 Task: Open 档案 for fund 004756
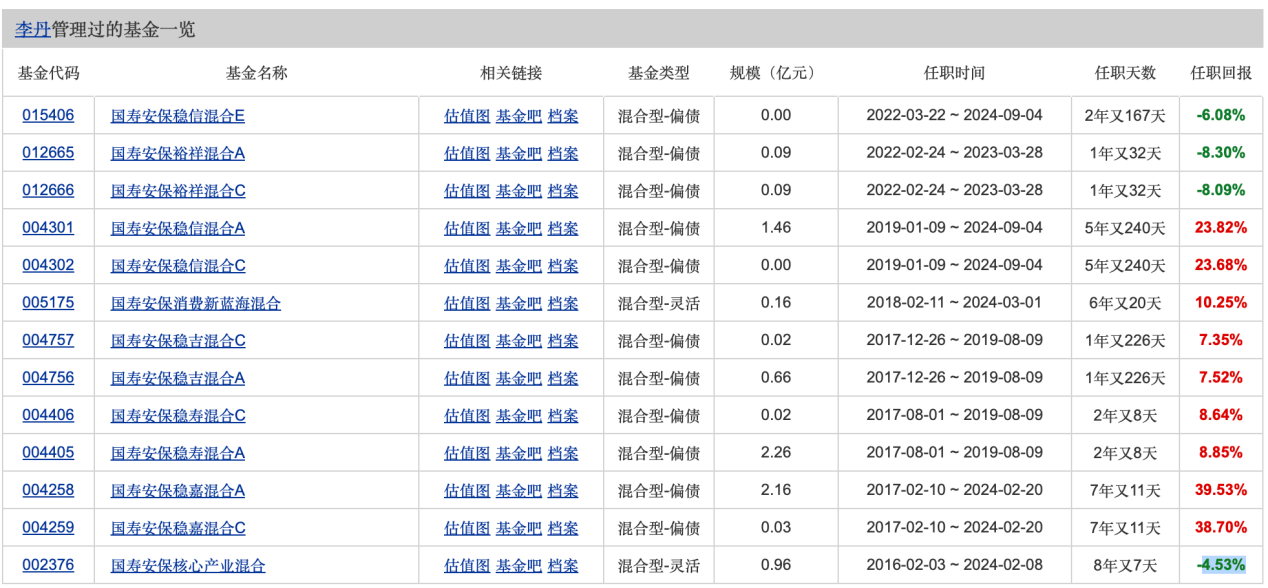pos(563,378)
